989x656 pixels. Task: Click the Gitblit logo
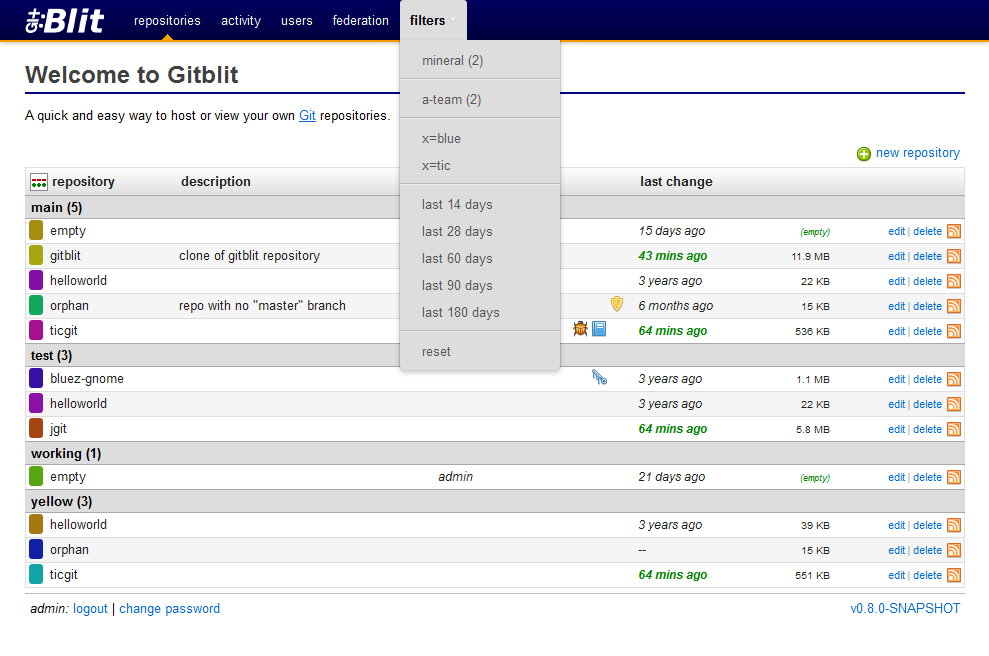pyautogui.click(x=64, y=21)
